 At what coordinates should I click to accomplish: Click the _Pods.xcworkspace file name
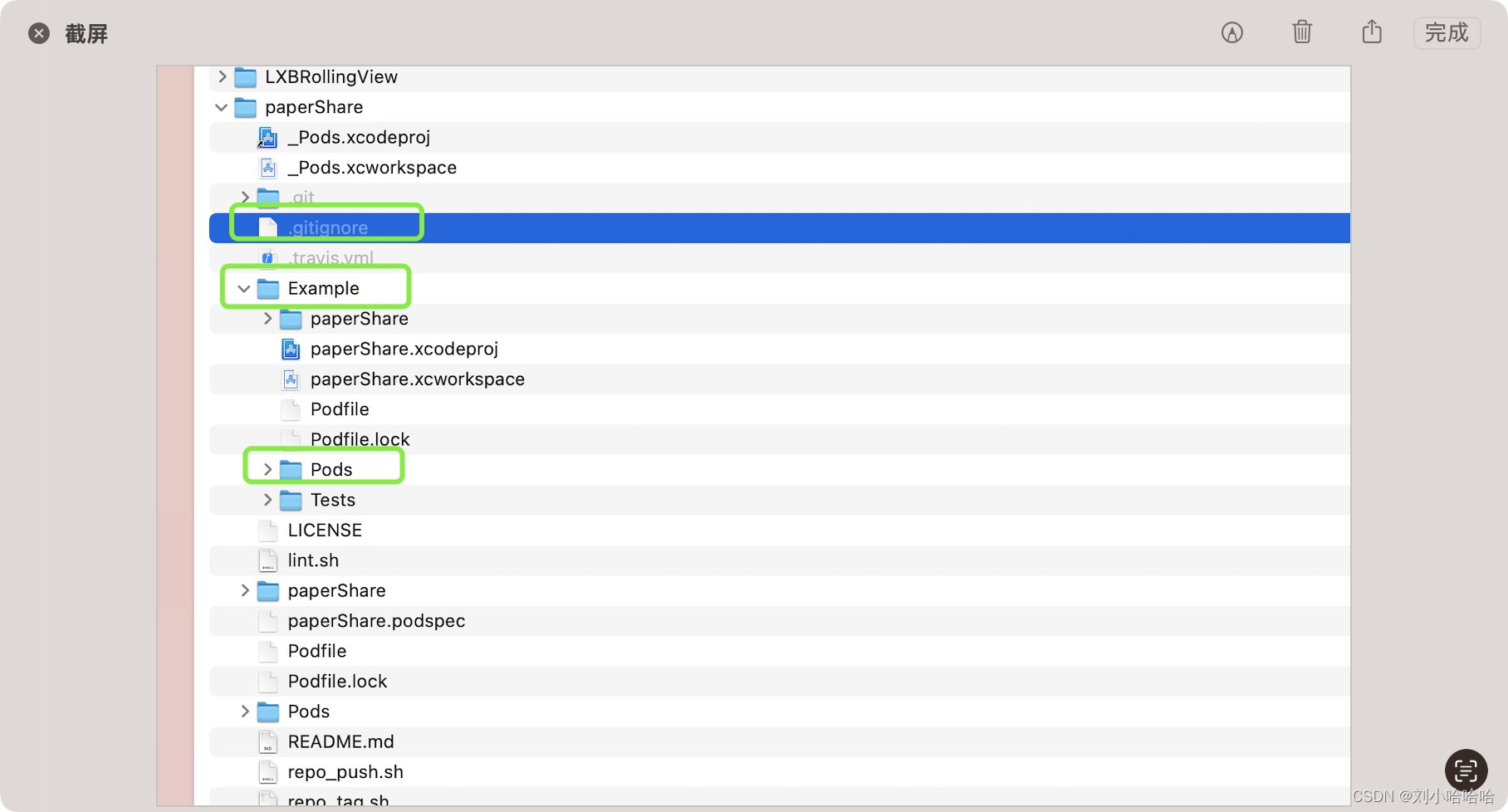coord(372,168)
